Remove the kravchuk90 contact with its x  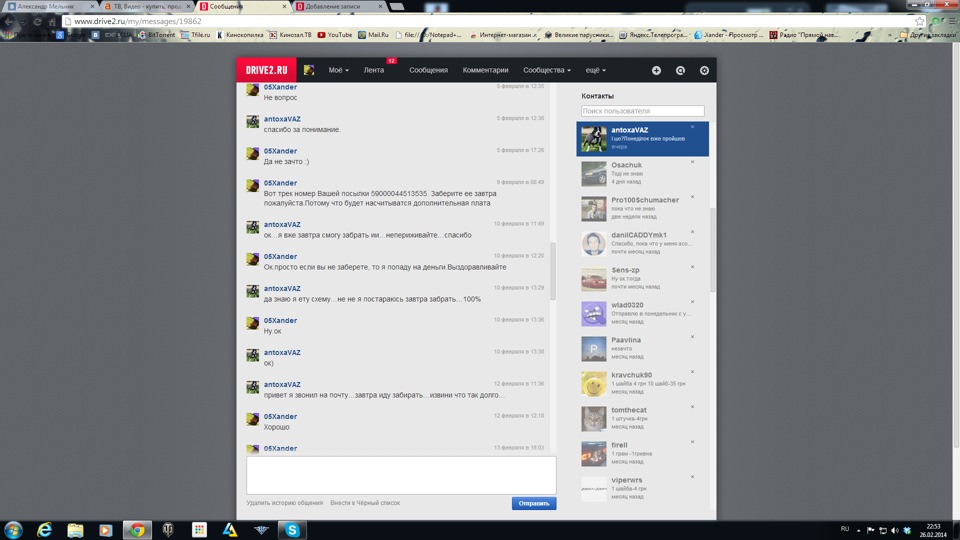coord(692,372)
